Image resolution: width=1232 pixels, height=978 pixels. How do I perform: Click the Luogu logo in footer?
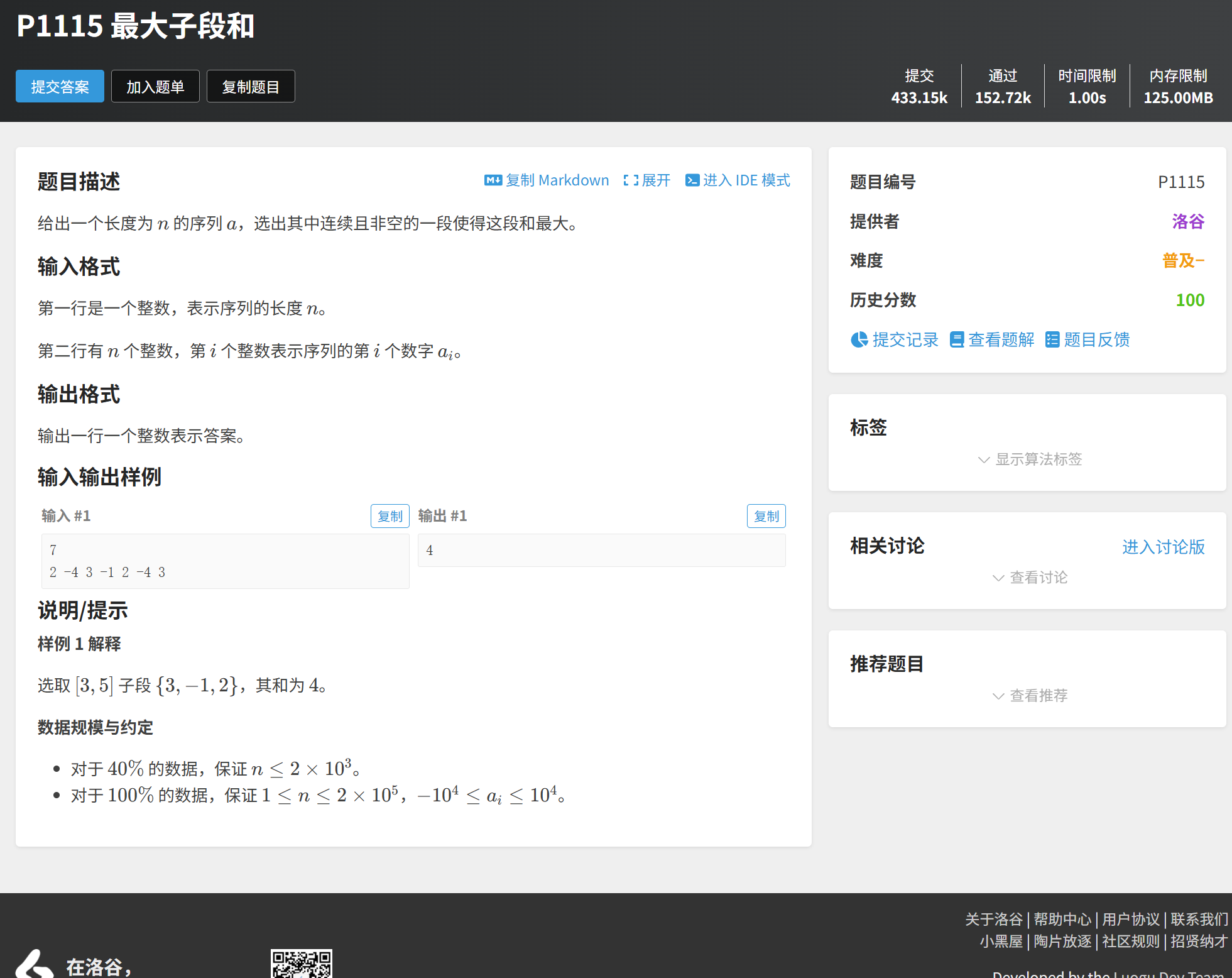pos(35,964)
